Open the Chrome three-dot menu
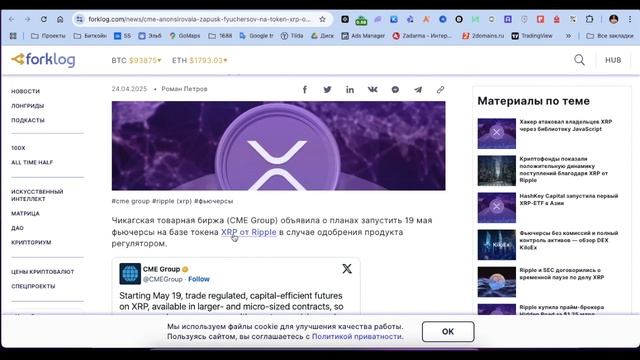The width and height of the screenshot is (640, 360). pos(630,19)
